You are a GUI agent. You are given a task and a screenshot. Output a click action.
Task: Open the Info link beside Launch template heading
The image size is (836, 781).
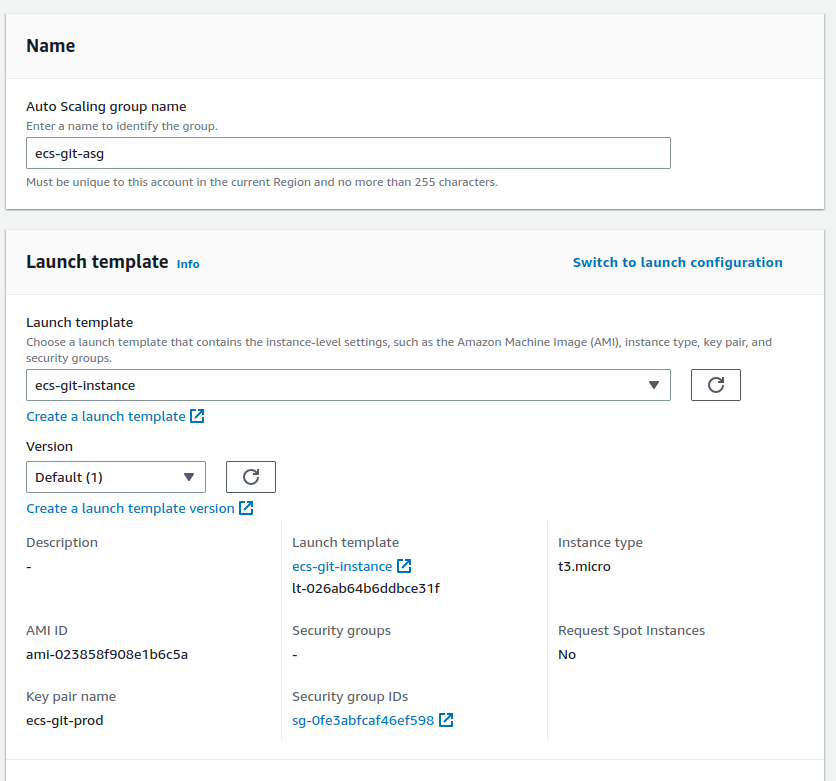(188, 264)
